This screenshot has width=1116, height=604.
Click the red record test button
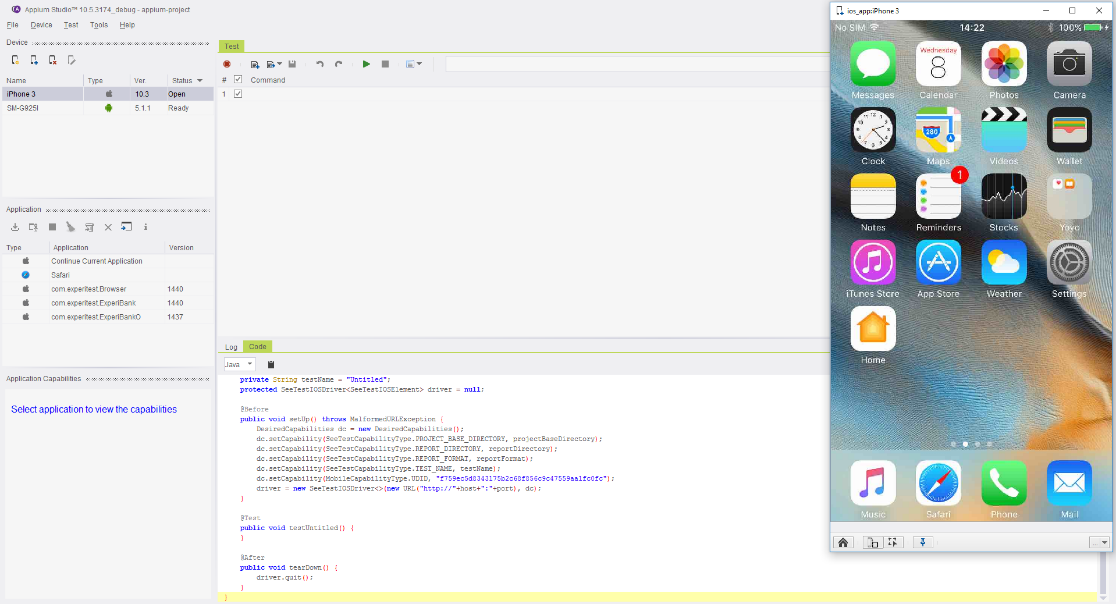[227, 64]
